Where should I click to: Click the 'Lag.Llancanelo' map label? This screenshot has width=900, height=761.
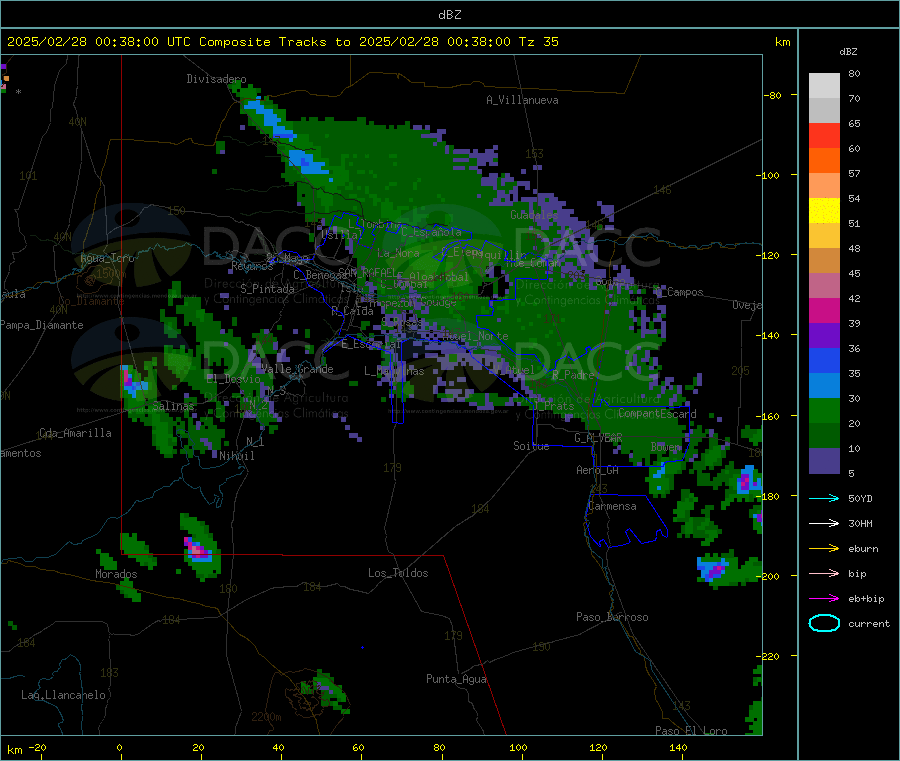coord(63,695)
